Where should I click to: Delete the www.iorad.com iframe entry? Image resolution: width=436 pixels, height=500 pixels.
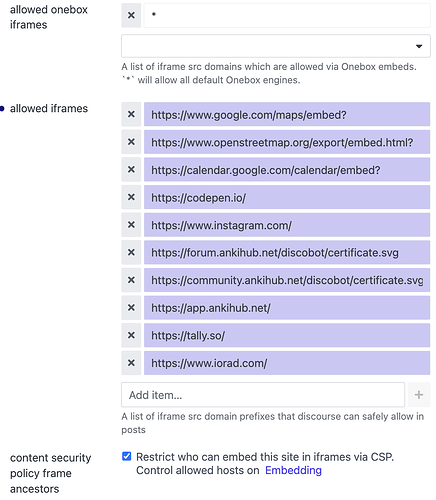131,363
